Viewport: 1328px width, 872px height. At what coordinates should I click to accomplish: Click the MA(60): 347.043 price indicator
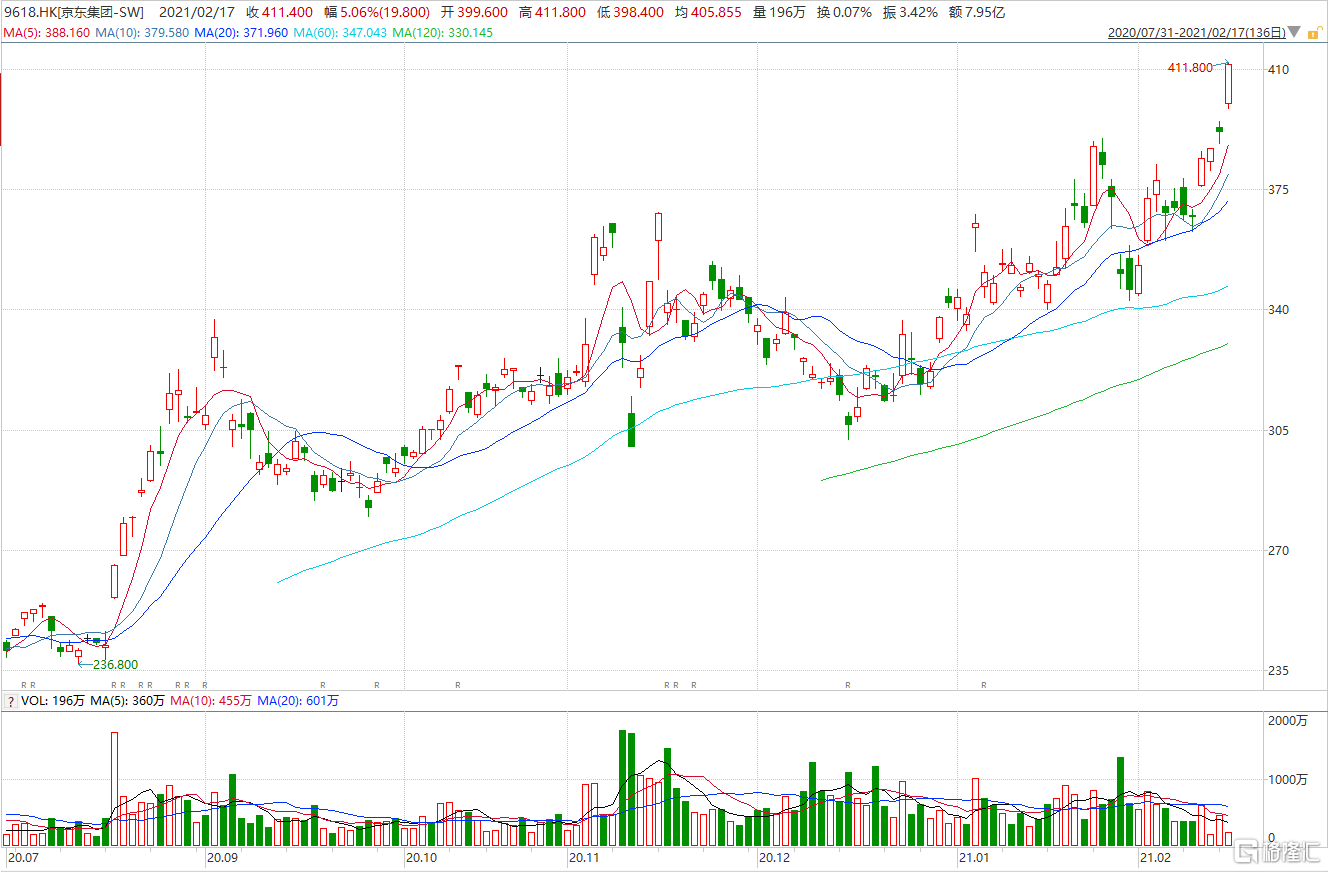(340, 33)
